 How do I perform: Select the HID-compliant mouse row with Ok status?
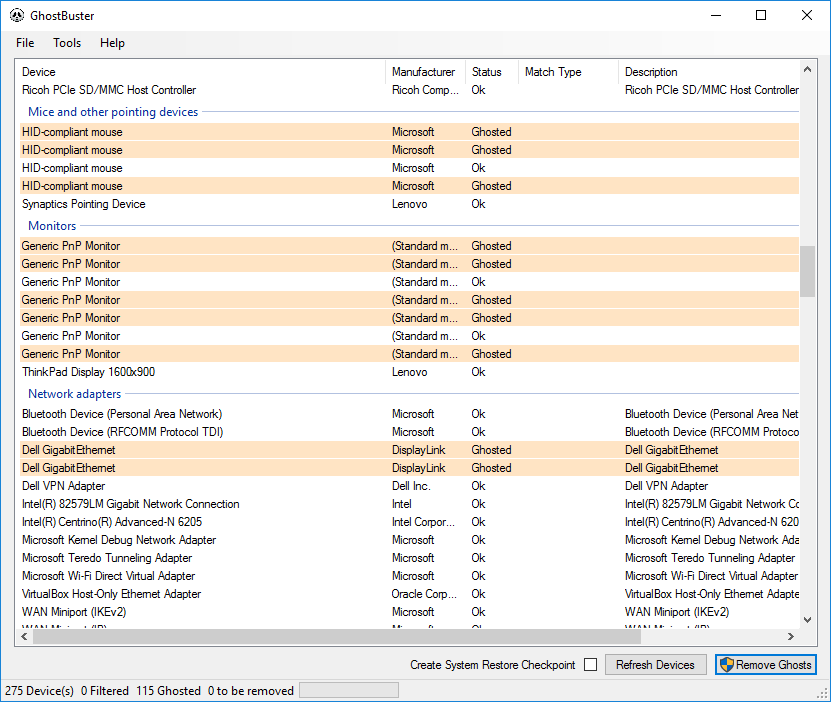pyautogui.click(x=410, y=168)
